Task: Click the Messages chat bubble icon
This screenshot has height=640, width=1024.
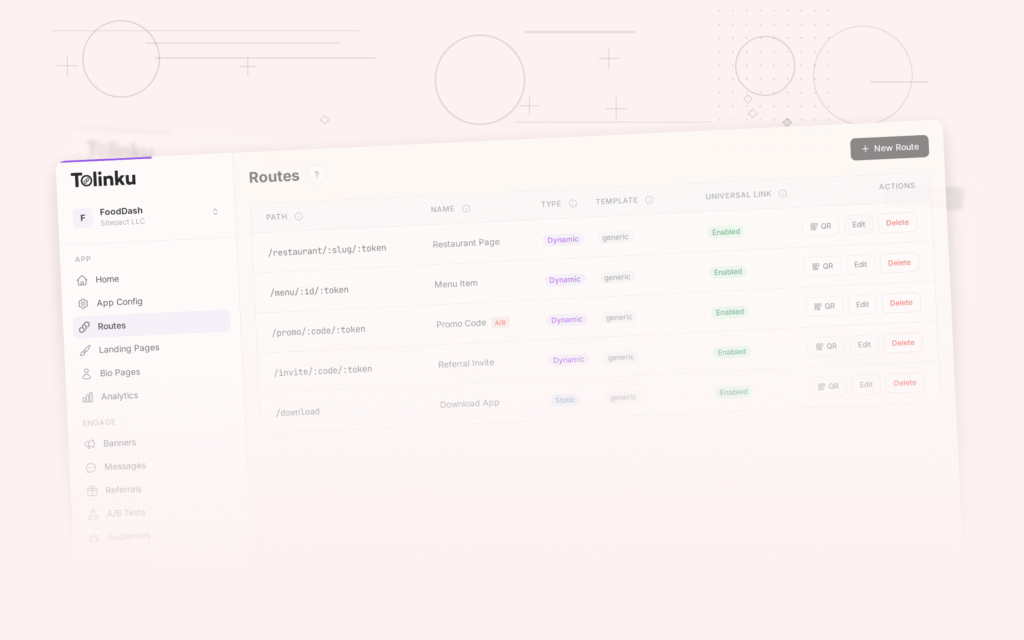Action: tap(91, 468)
